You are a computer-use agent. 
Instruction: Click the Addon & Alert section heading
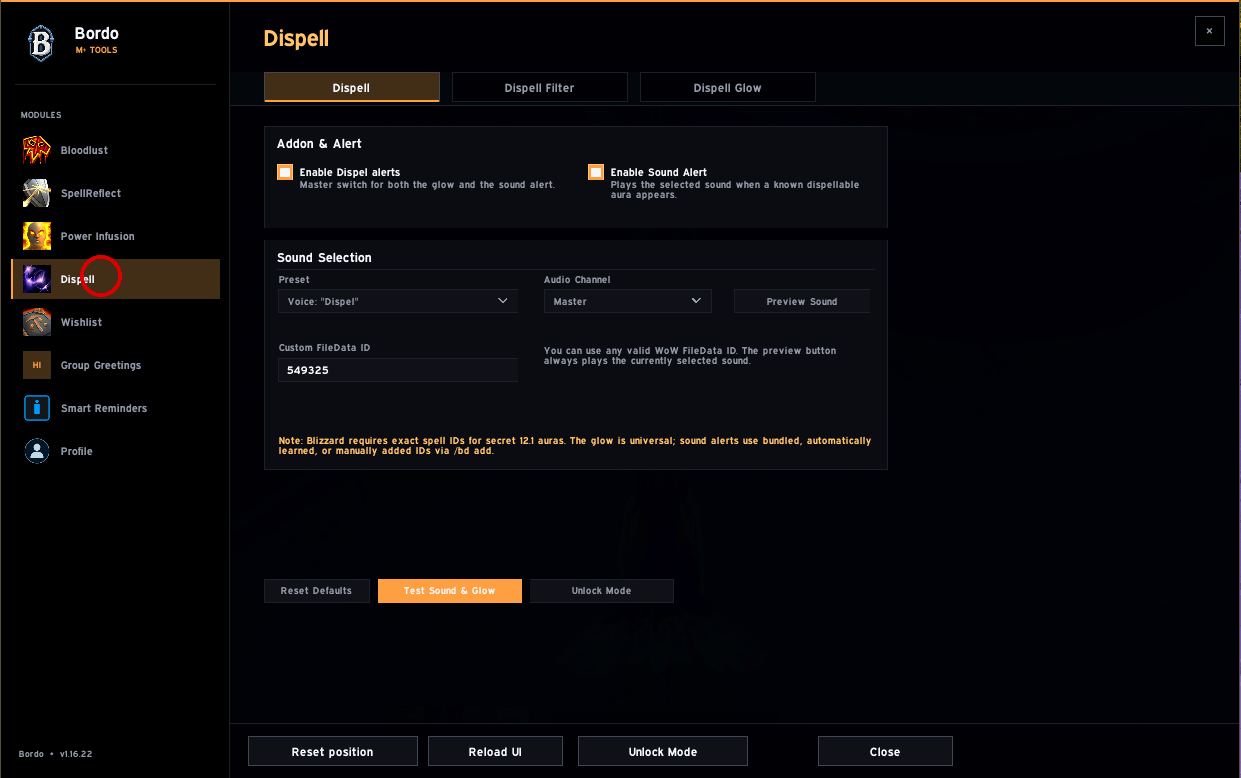pos(319,144)
